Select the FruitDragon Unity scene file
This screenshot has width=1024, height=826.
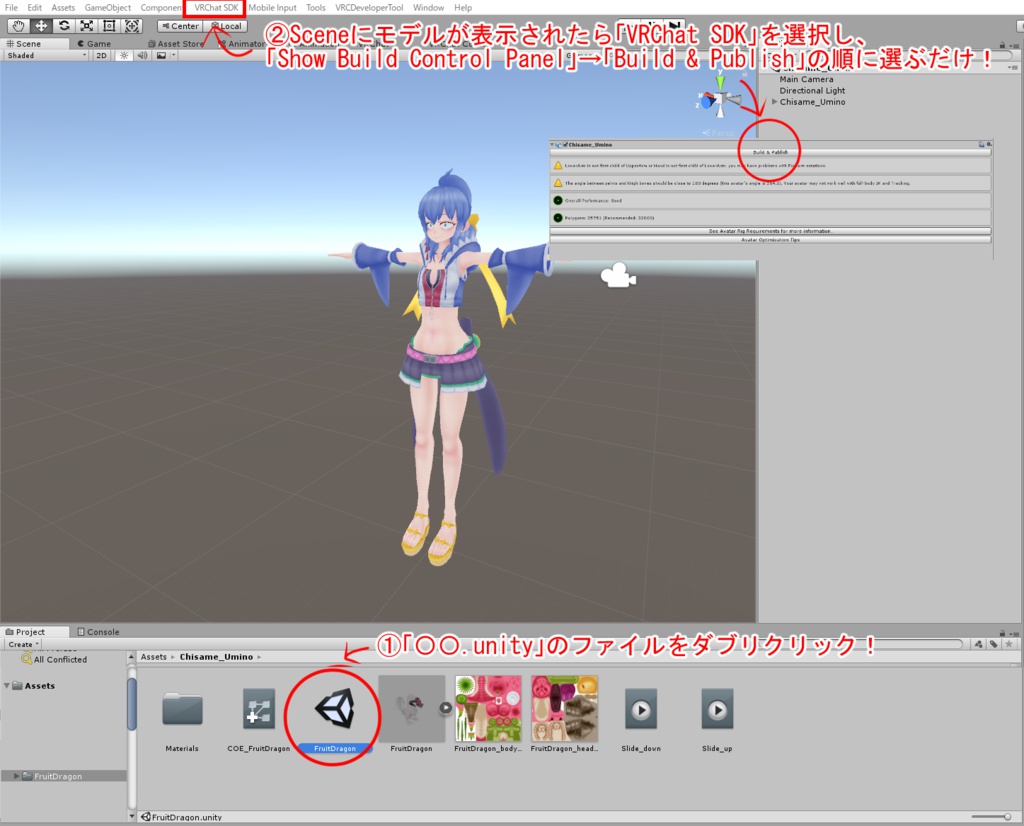click(x=334, y=708)
